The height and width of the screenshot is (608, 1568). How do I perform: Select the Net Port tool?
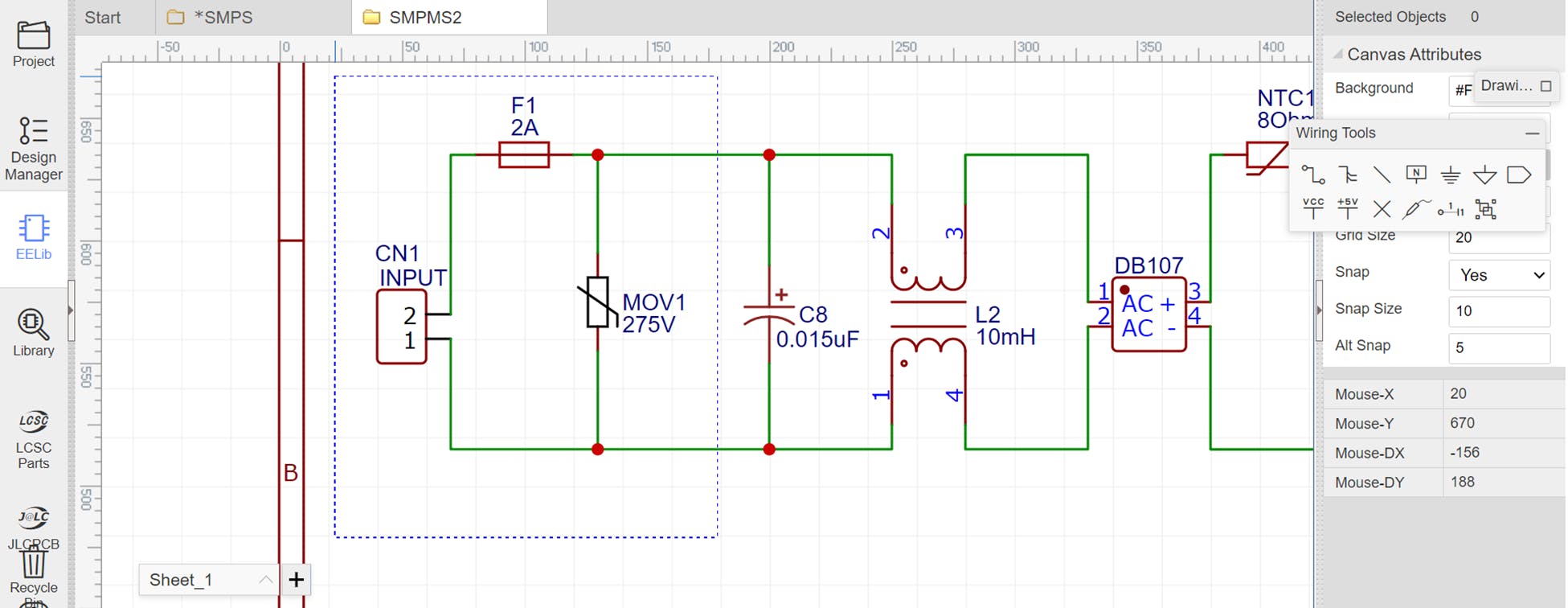point(1519,175)
